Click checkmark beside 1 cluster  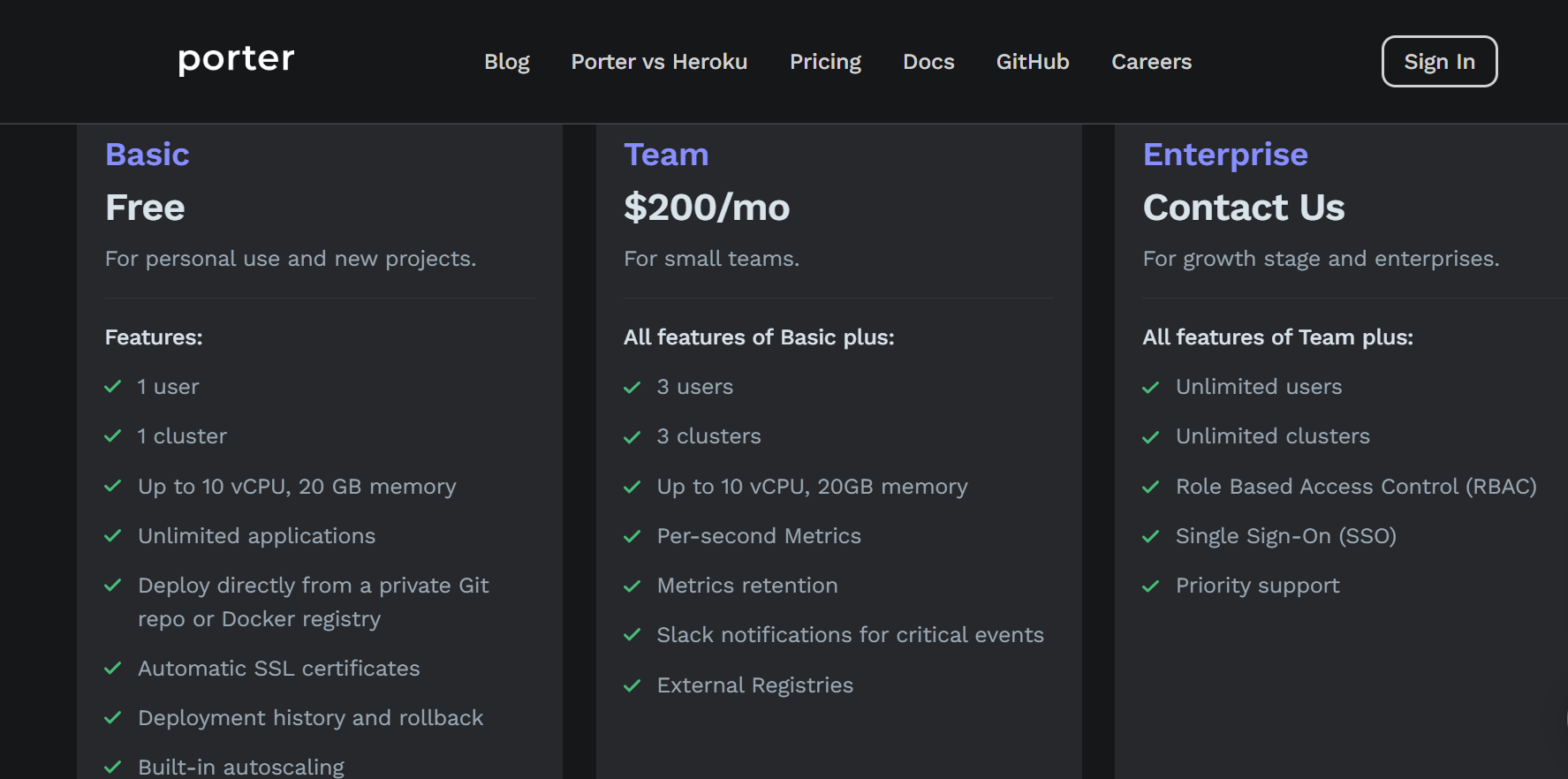pos(113,436)
